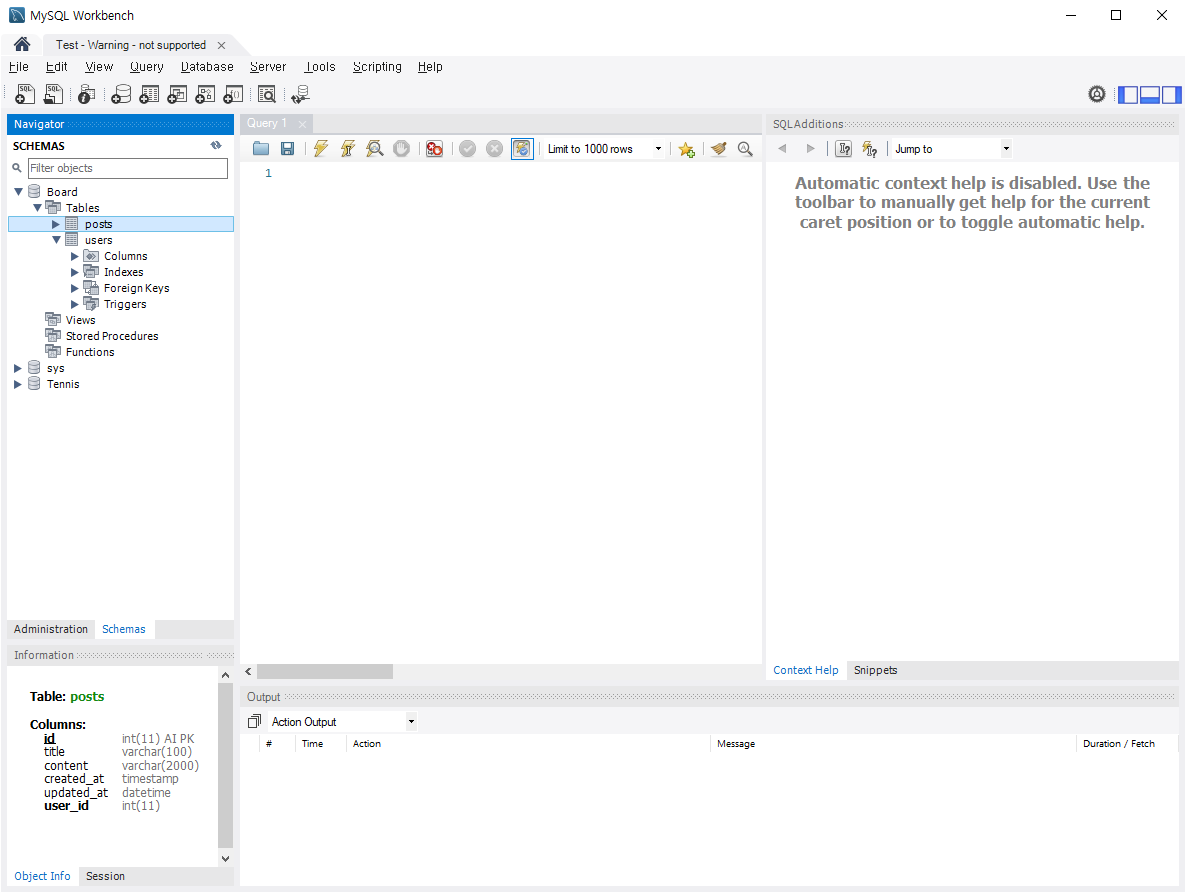The height and width of the screenshot is (893, 1186).
Task: Create new stored procedure toolbar icon
Action: (205, 95)
